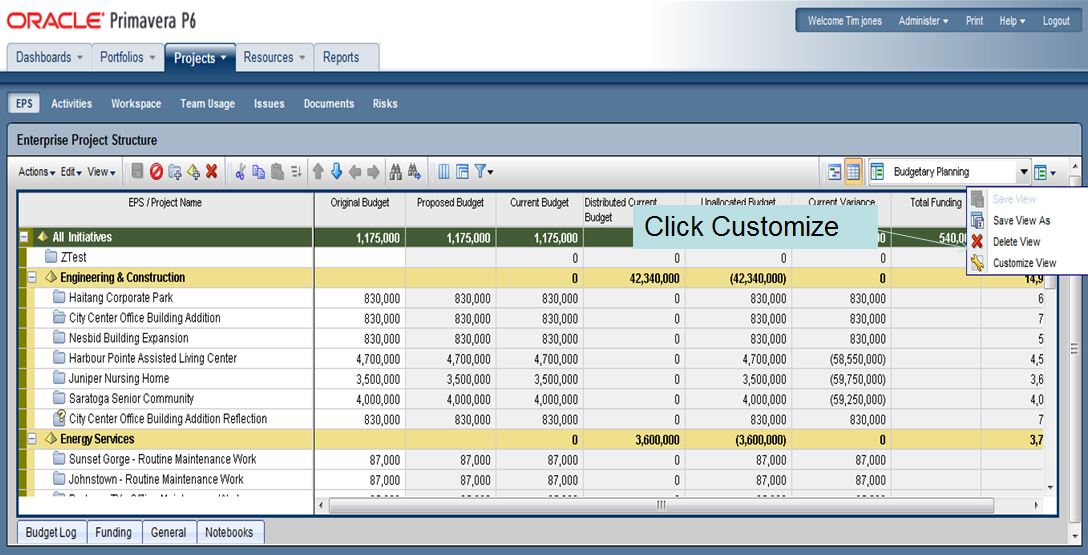The height and width of the screenshot is (555, 1088).
Task: Open the General detail tab
Action: (169, 532)
